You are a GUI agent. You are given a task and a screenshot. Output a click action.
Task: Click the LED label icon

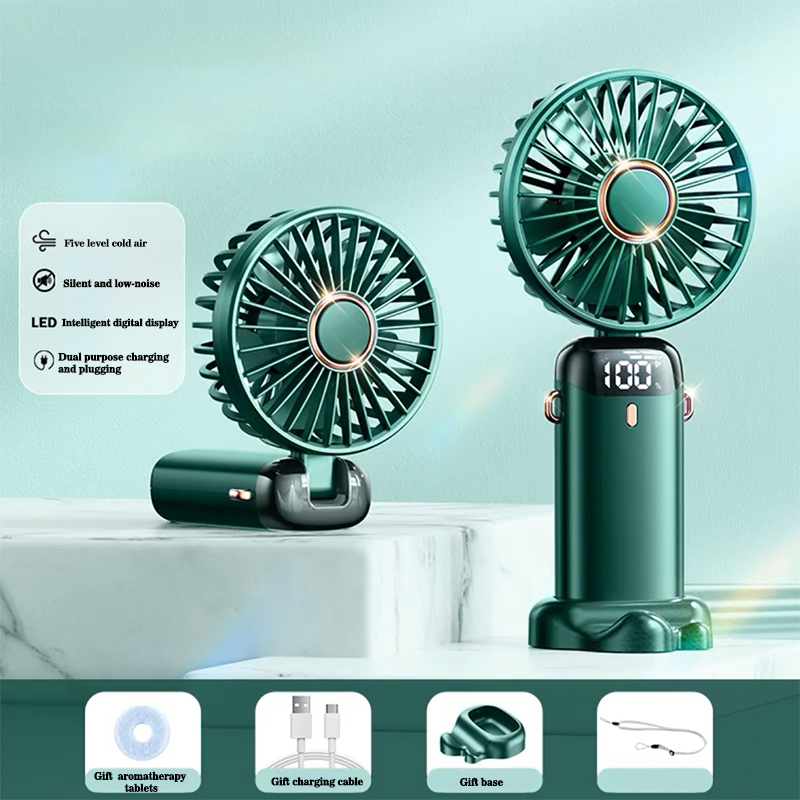point(44,322)
